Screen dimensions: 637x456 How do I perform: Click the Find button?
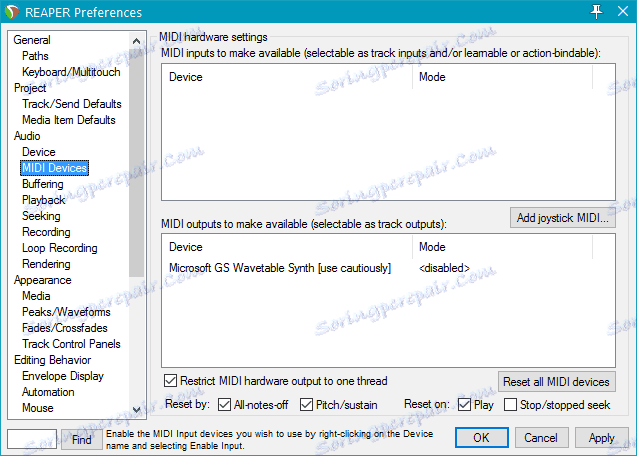(x=81, y=439)
